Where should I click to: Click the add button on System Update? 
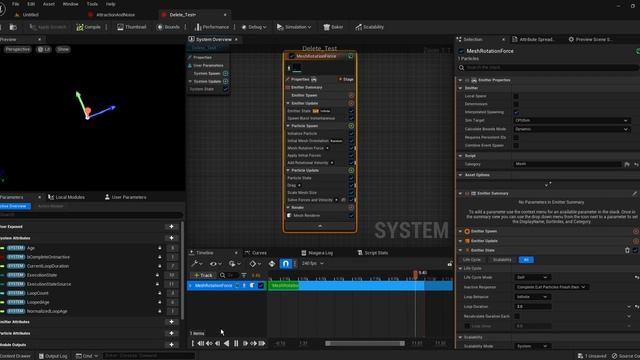226,81
